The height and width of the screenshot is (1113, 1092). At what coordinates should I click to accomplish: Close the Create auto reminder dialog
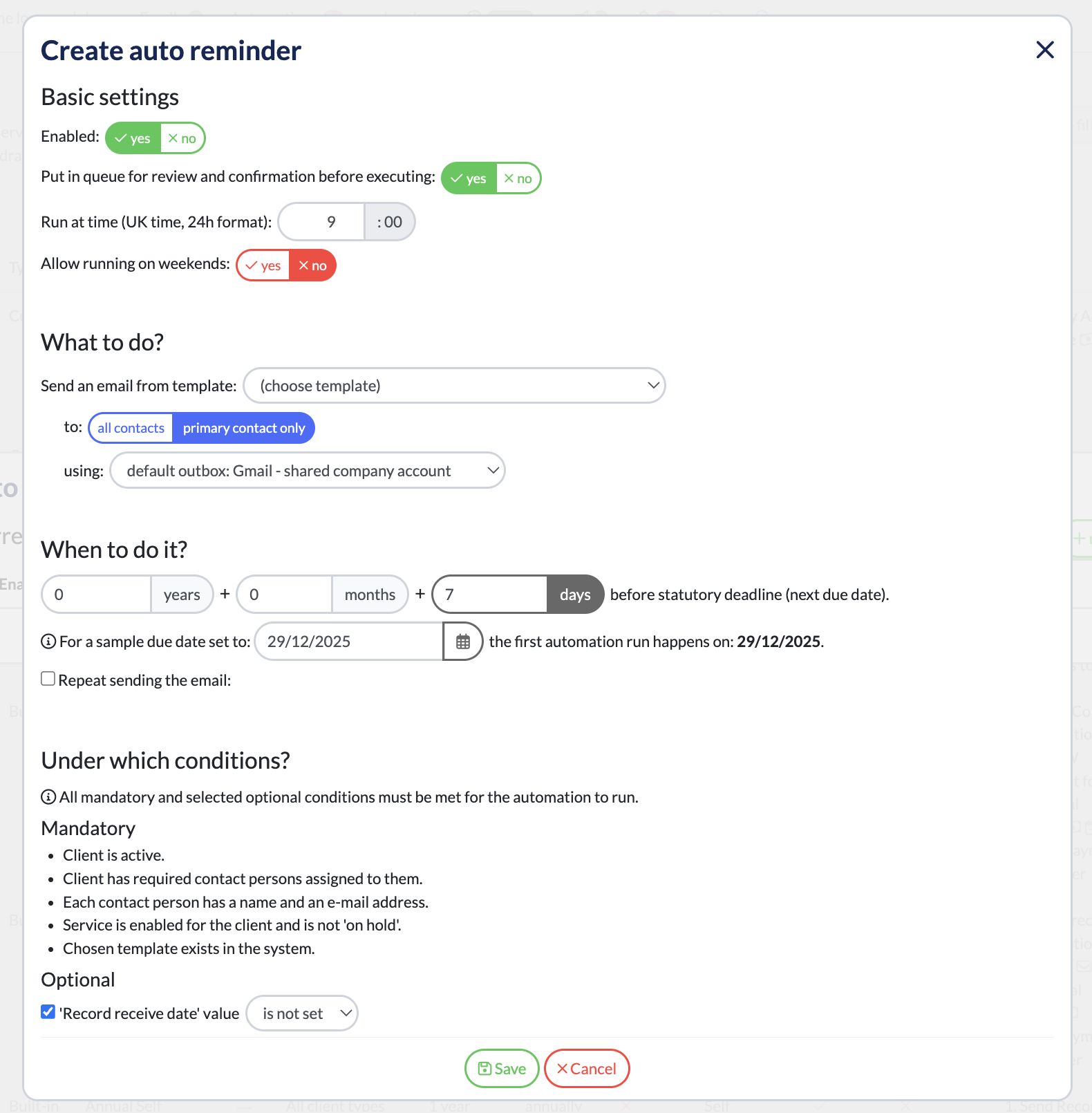click(x=1044, y=50)
